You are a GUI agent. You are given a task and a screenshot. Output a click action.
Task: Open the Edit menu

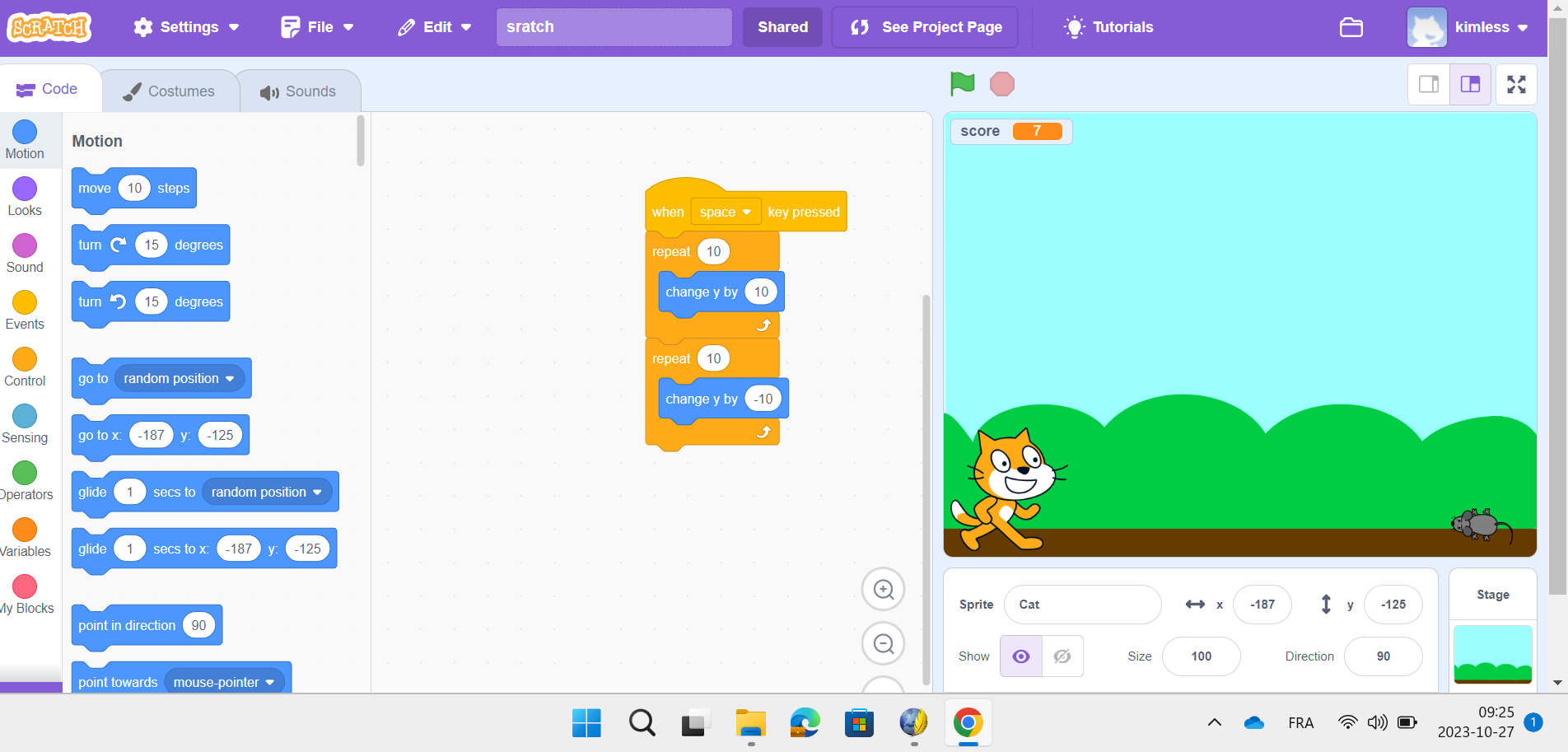tap(435, 27)
